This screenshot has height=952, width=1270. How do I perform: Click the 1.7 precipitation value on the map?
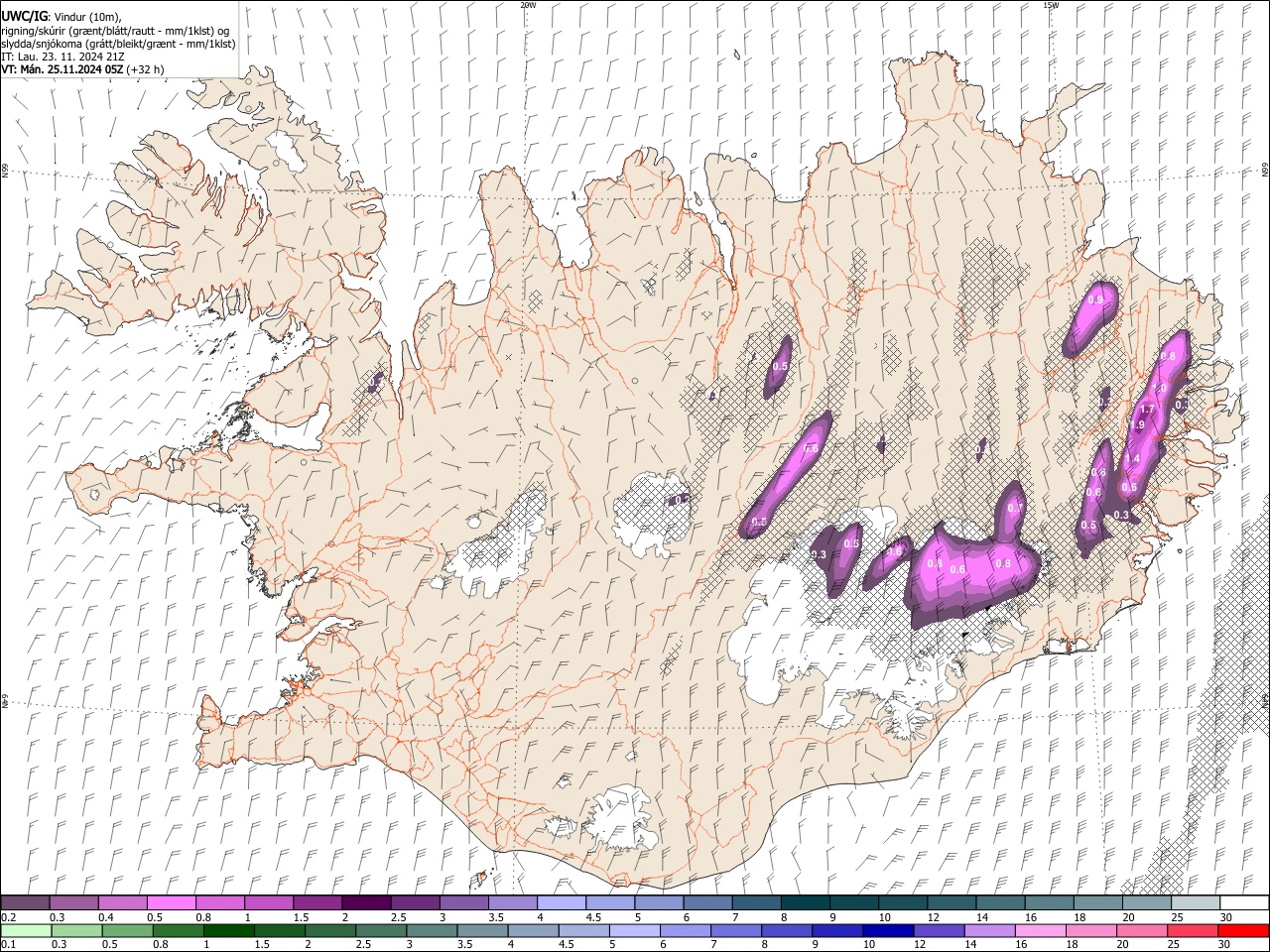(1148, 409)
